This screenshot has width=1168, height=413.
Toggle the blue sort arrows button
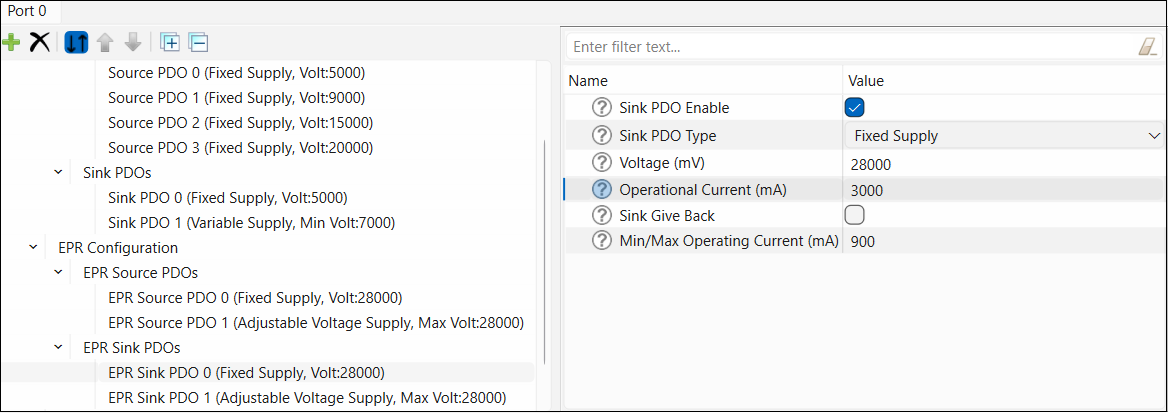[77, 42]
